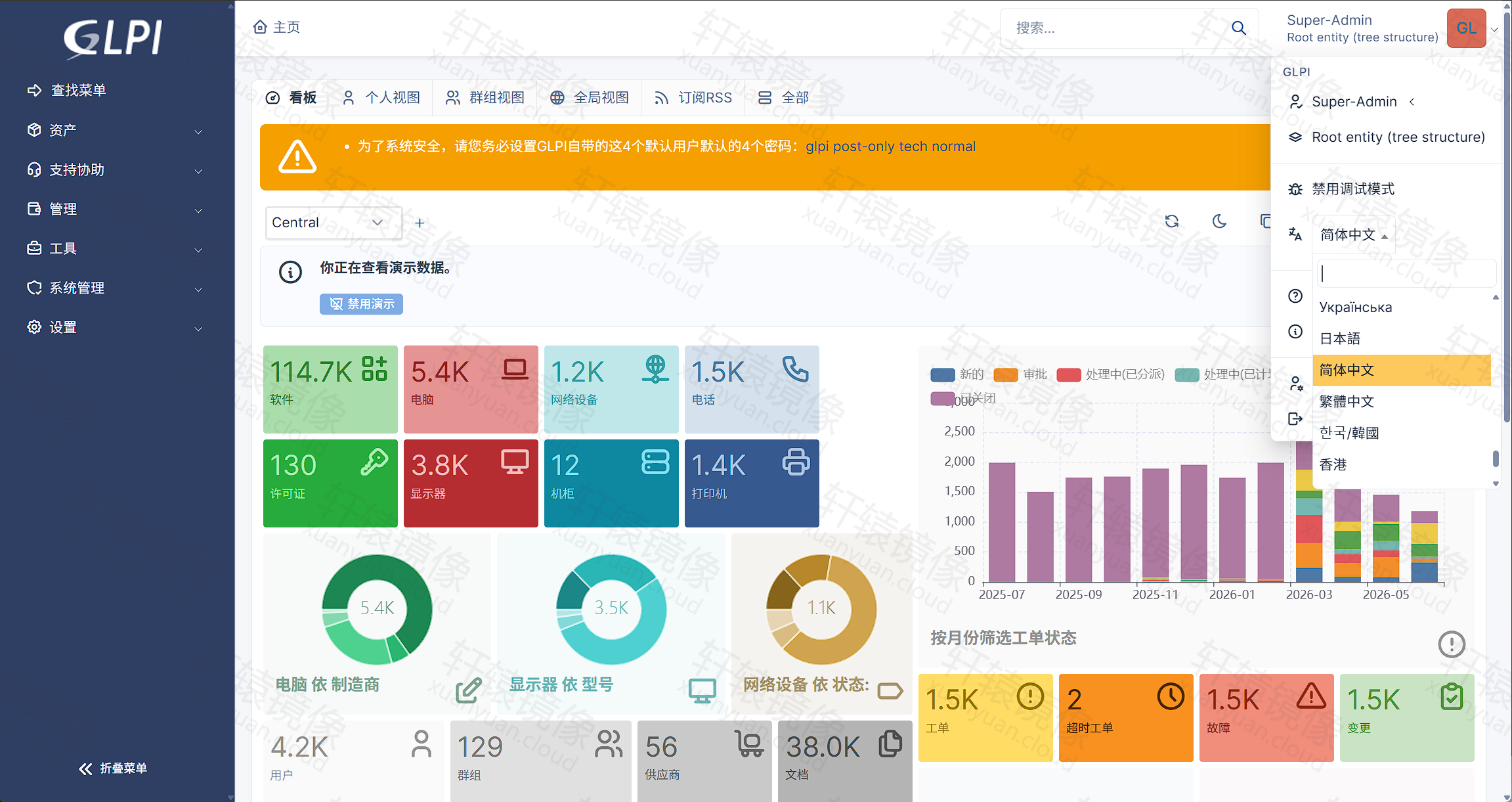This screenshot has height=802, width=1512.
Task: Click the duplicate dashboard icon
Action: pos(1265,221)
